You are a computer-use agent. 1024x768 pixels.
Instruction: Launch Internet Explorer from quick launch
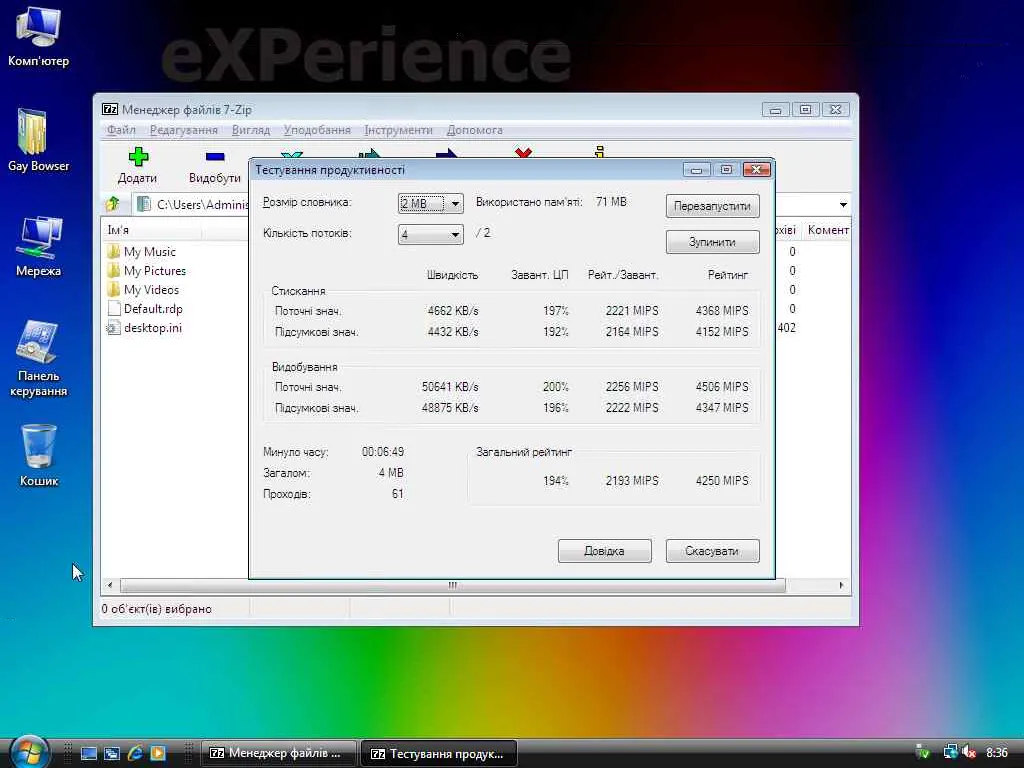(135, 753)
